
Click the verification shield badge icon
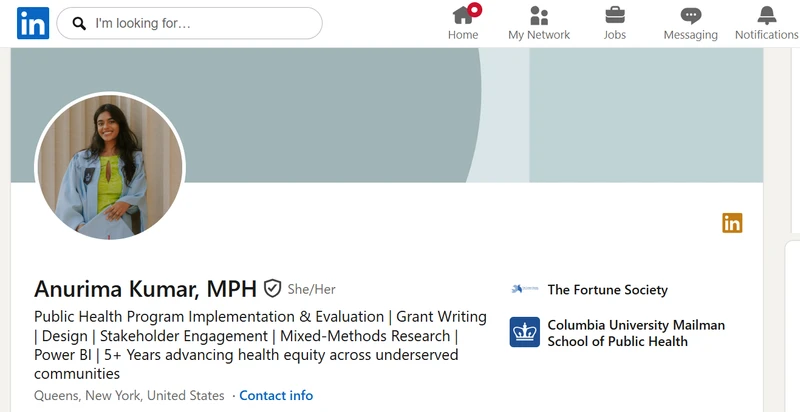tap(272, 289)
